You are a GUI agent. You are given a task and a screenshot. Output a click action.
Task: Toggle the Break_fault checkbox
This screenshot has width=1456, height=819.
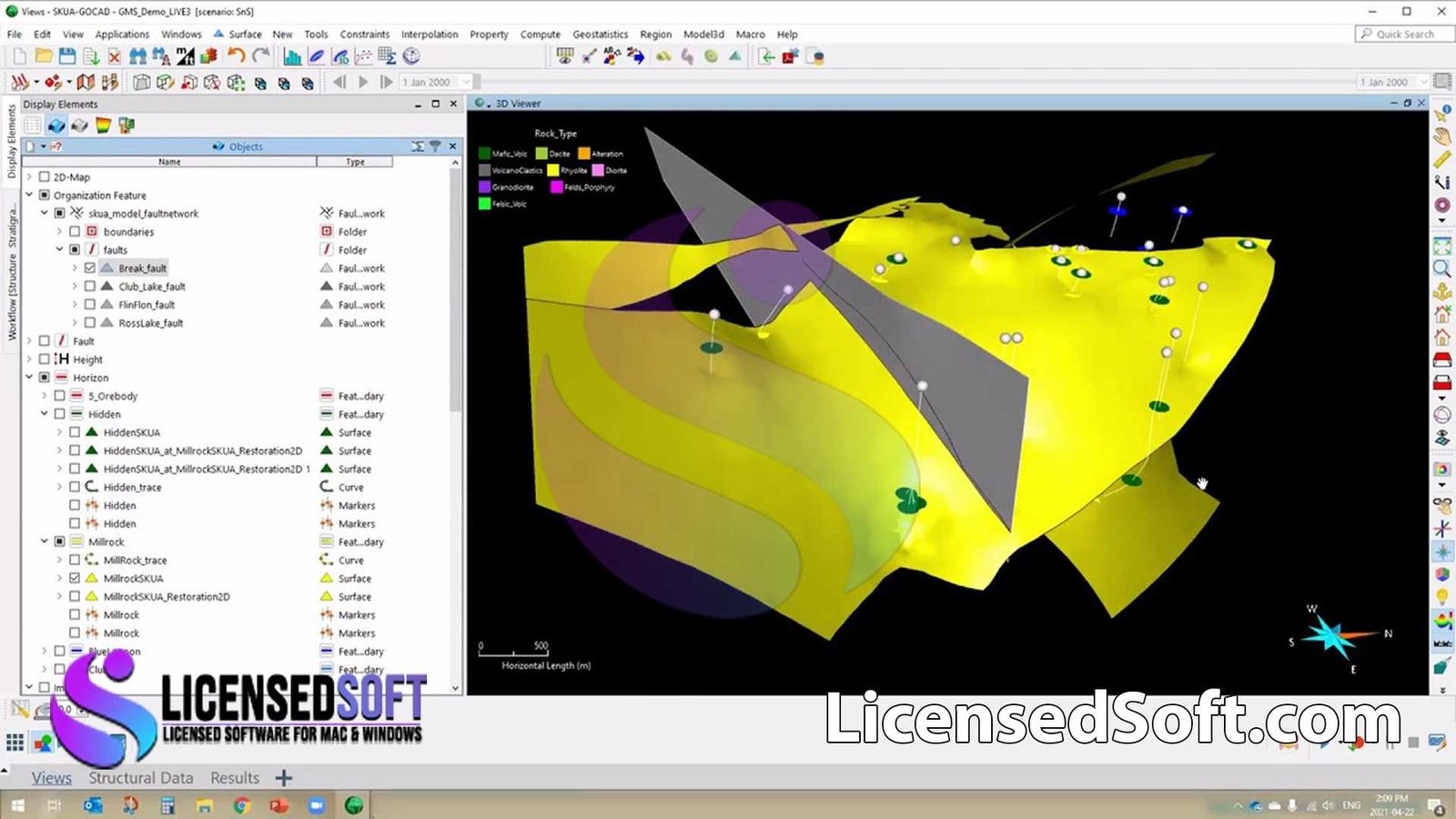coord(90,268)
